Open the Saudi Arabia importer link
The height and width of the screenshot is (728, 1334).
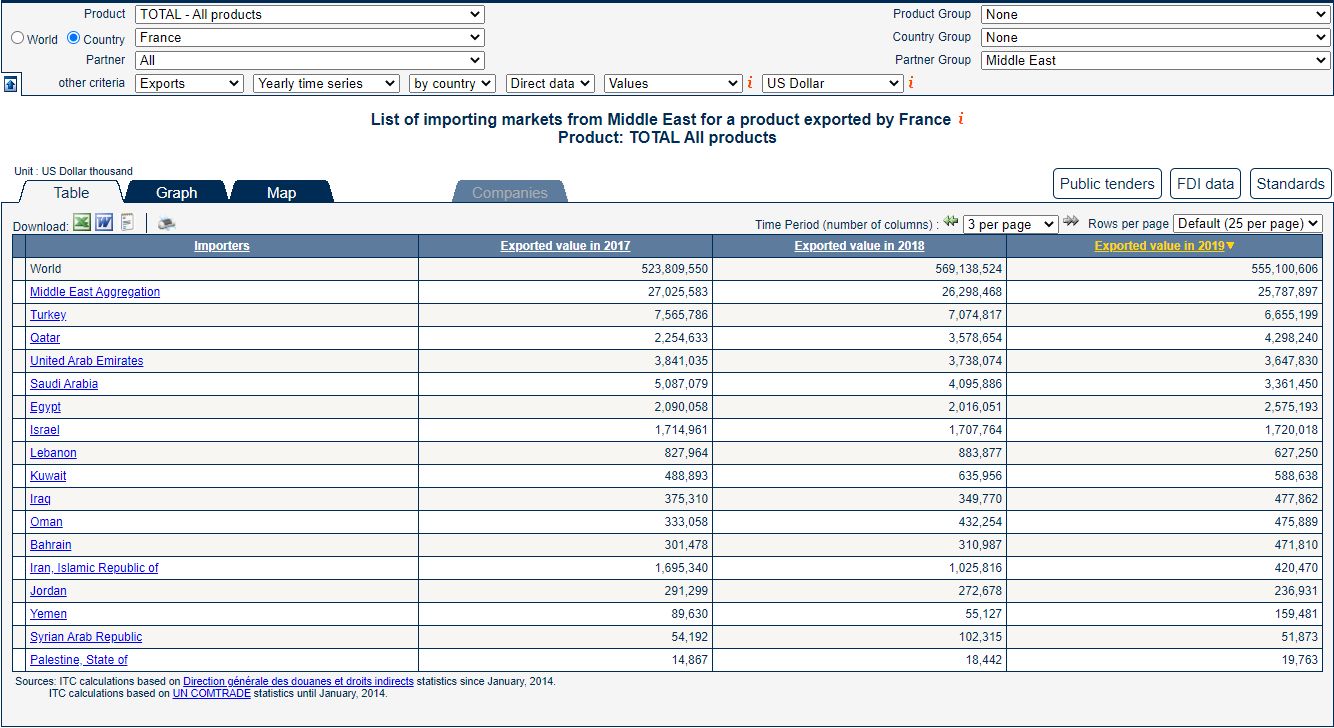pos(64,384)
